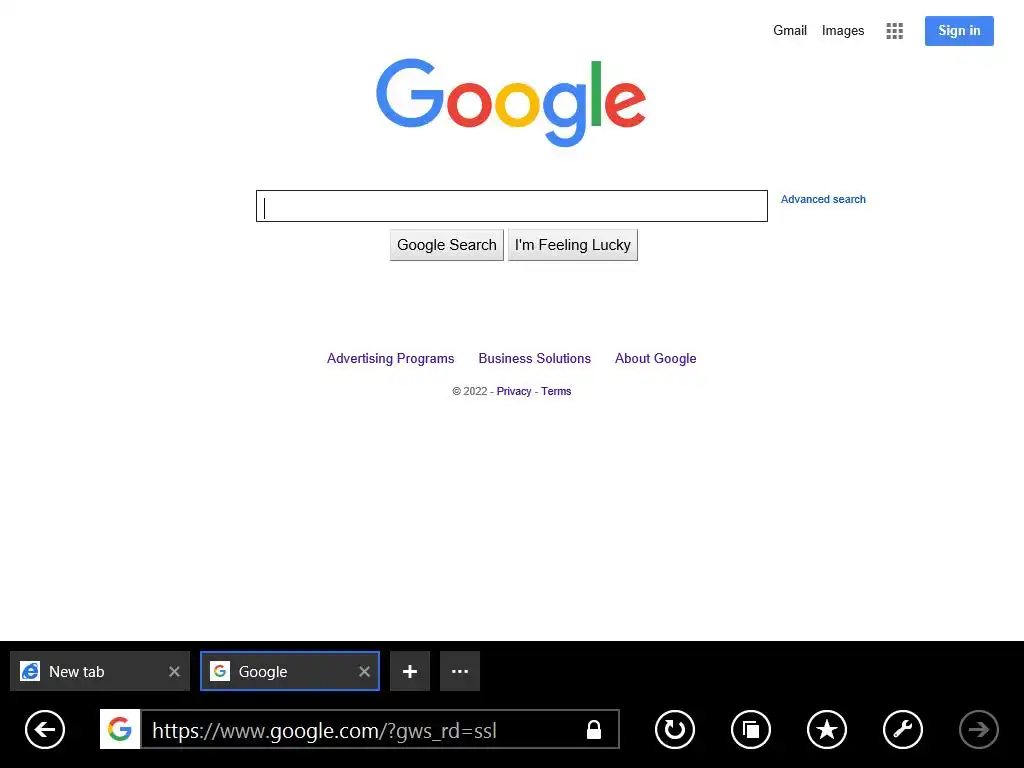
Task: Open the Images link
Action: coord(843,31)
